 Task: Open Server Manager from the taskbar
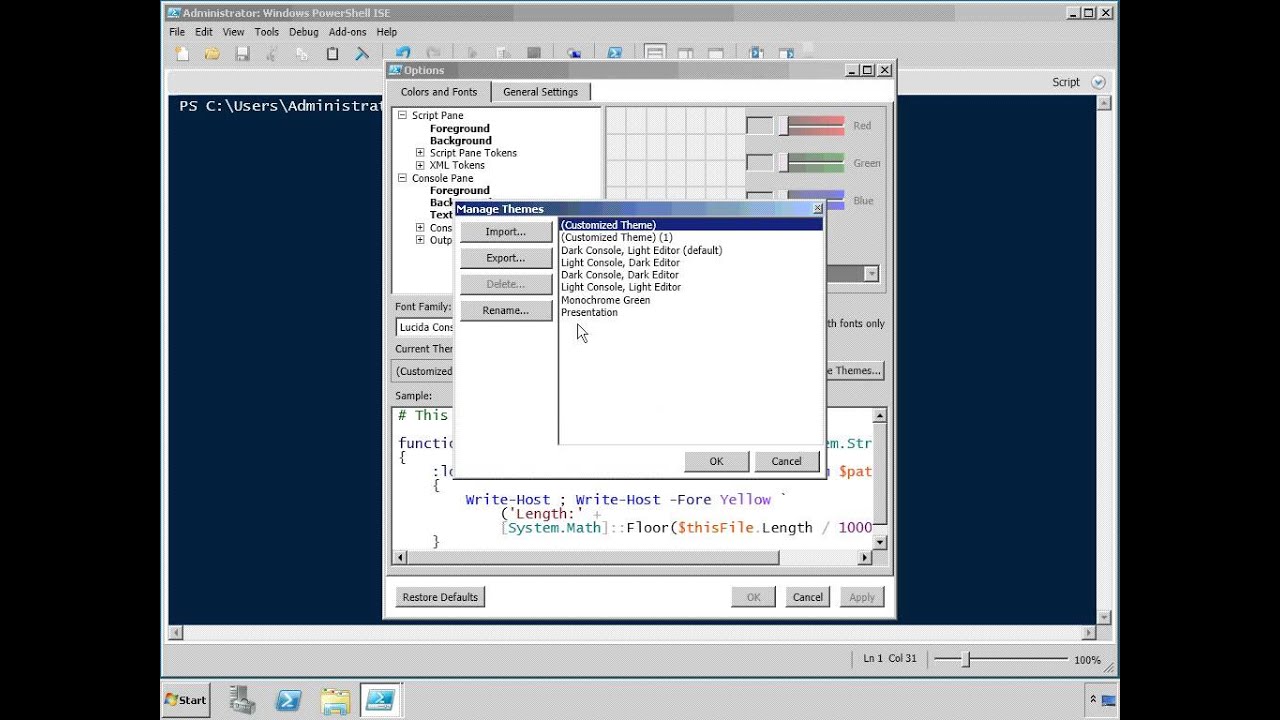[241, 699]
